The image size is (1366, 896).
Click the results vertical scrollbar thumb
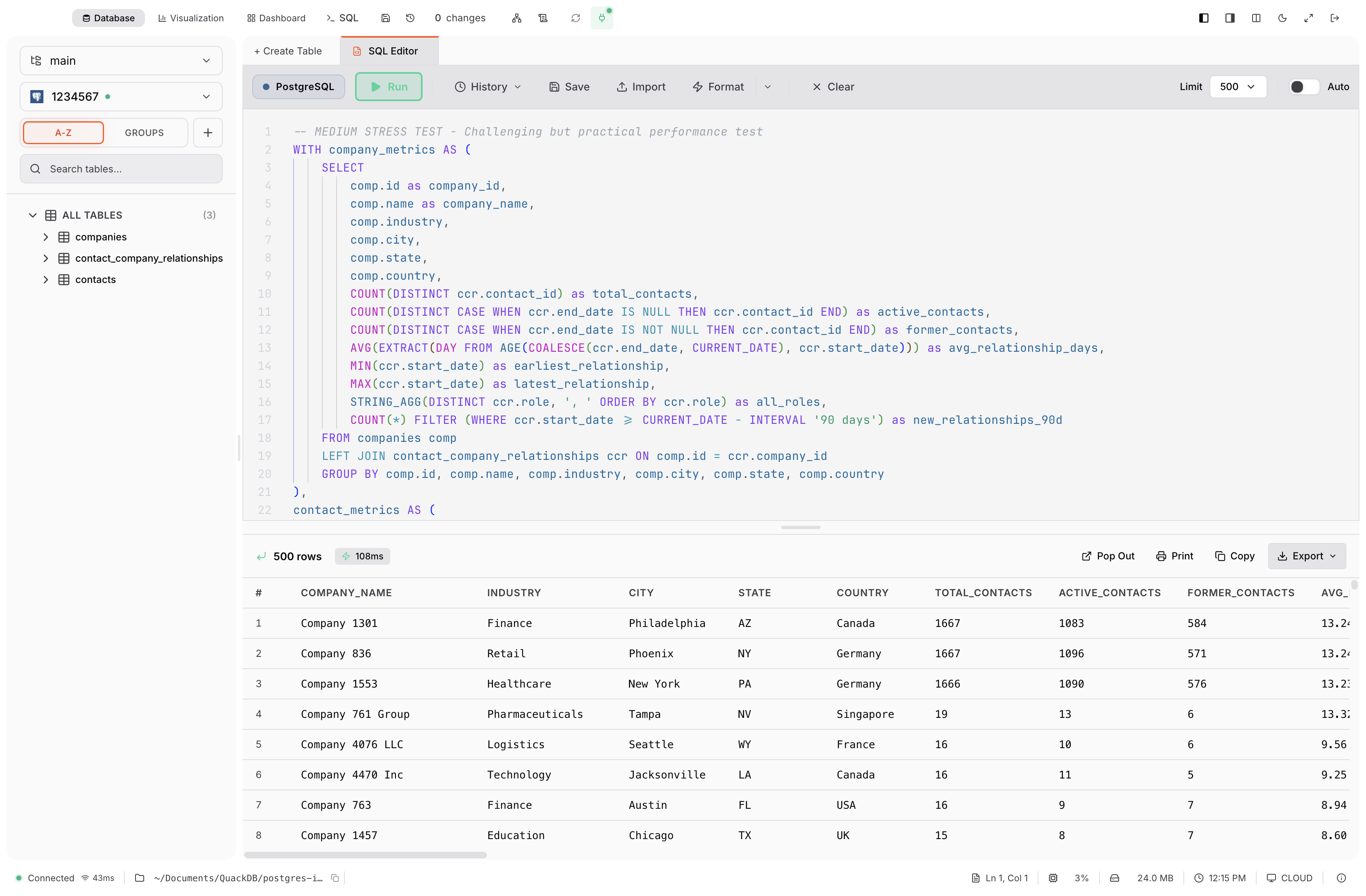pos(1354,585)
